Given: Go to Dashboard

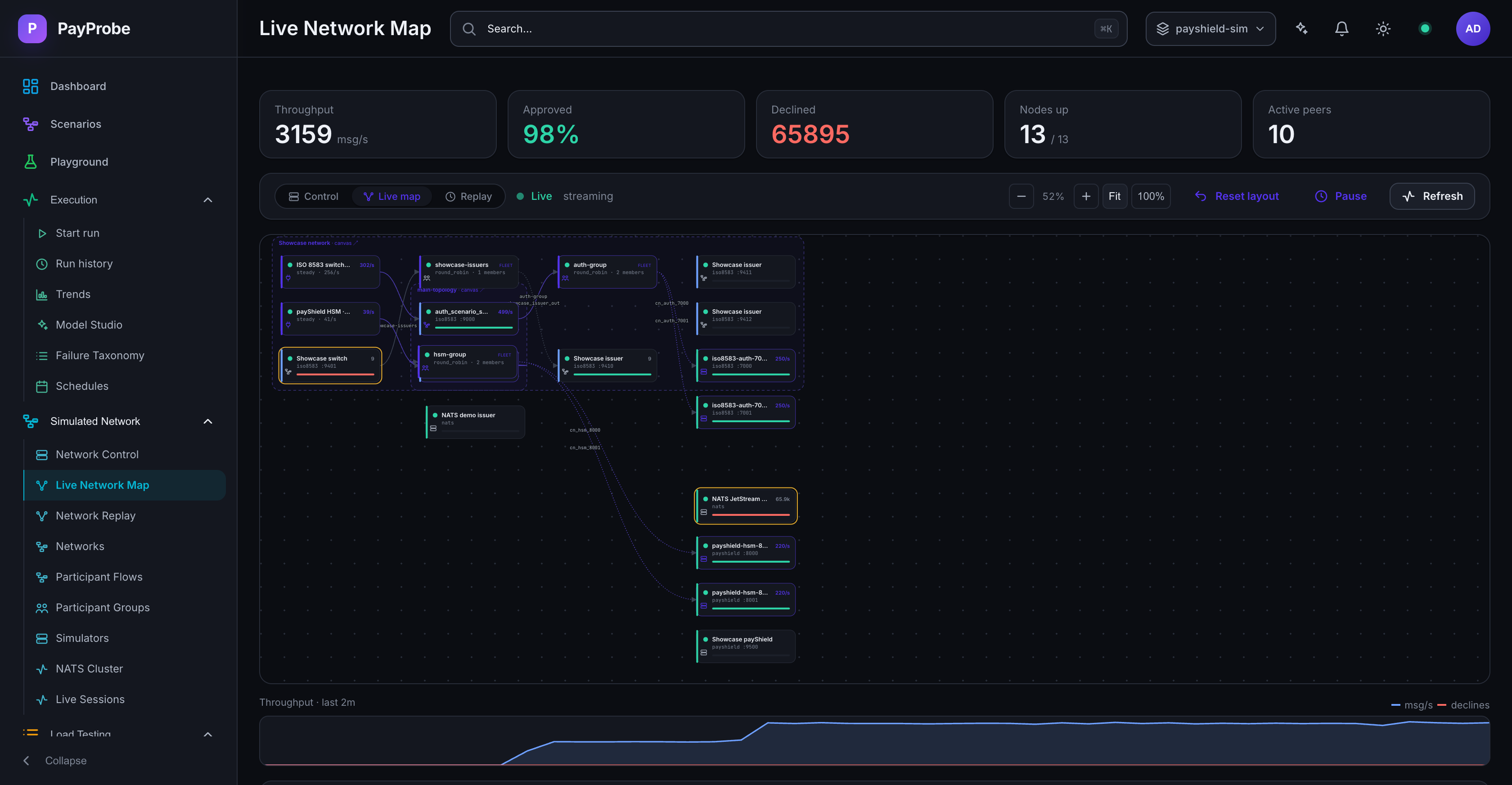Looking at the screenshot, I should pyautogui.click(x=118, y=86).
